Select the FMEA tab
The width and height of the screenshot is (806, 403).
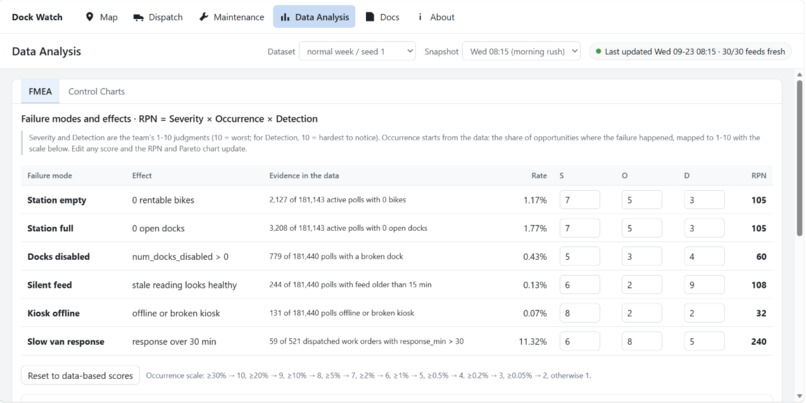pos(40,91)
